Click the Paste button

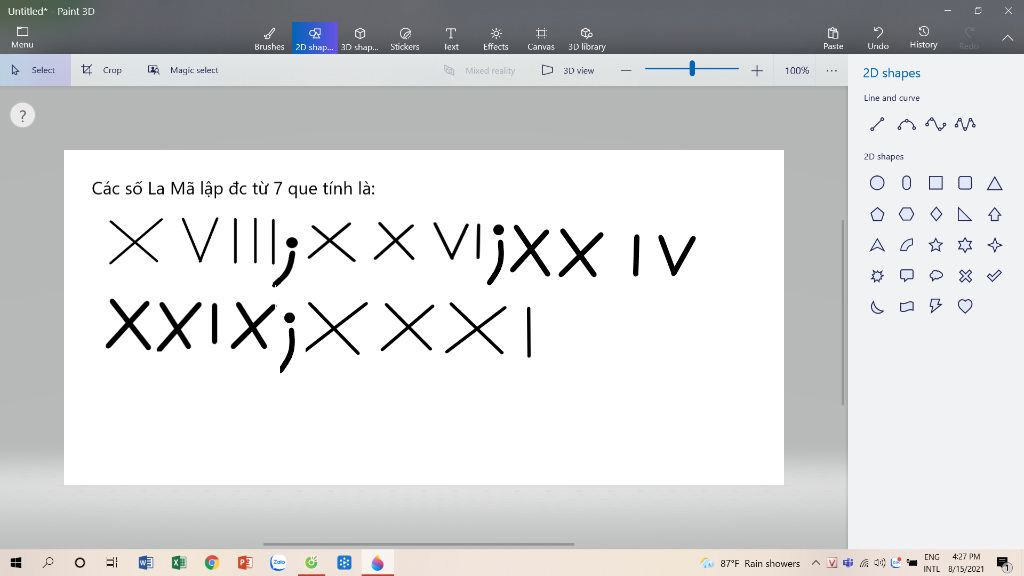[833, 38]
